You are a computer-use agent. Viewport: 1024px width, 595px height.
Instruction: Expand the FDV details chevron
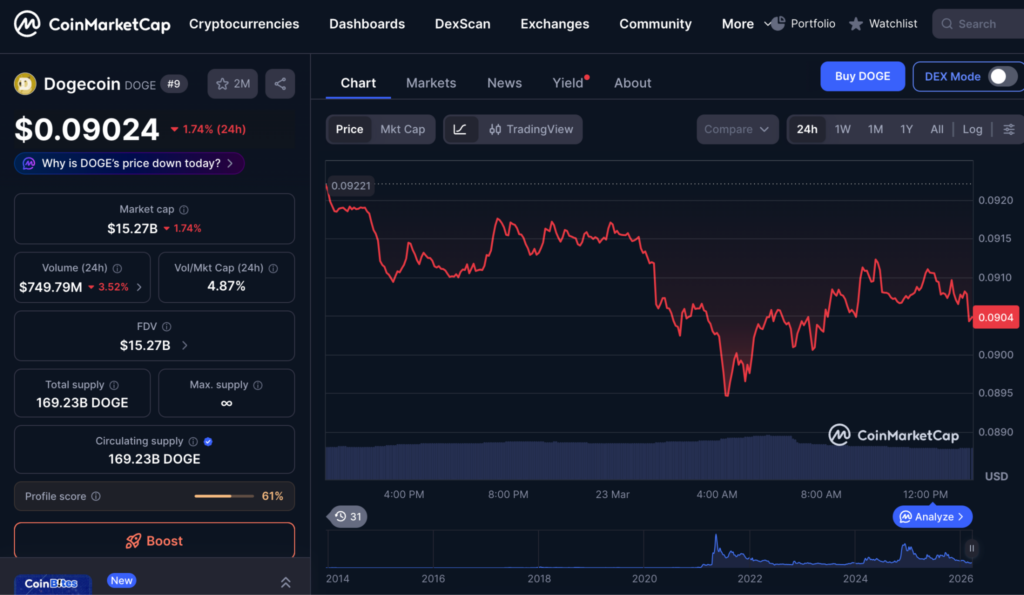185,345
